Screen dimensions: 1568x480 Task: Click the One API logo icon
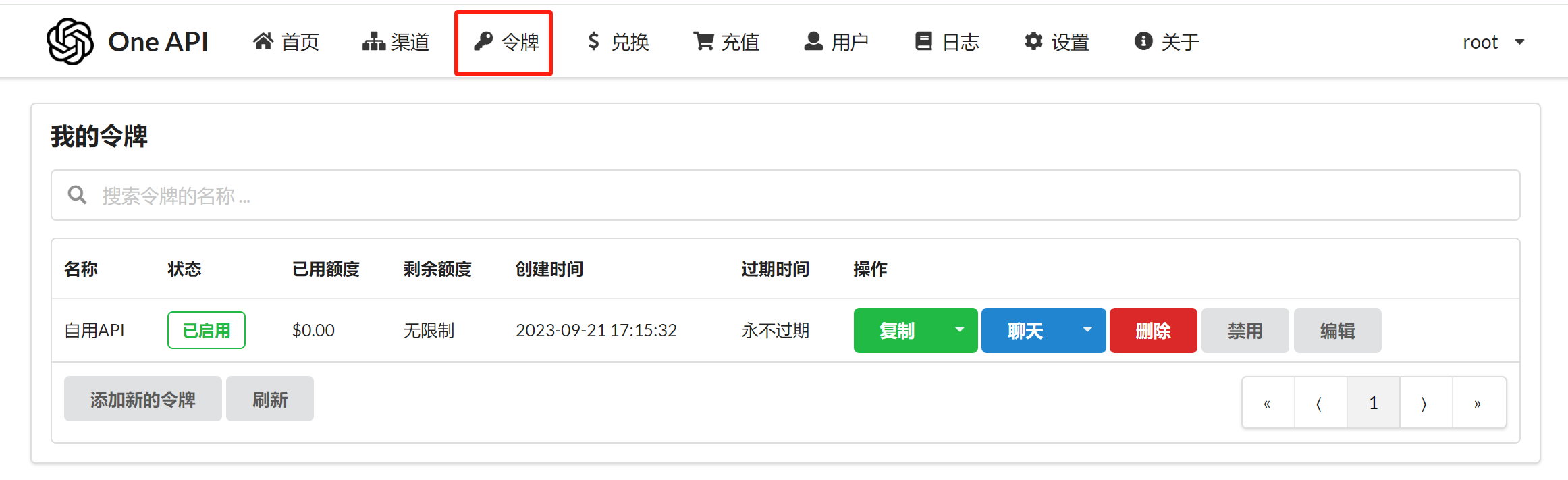point(70,41)
